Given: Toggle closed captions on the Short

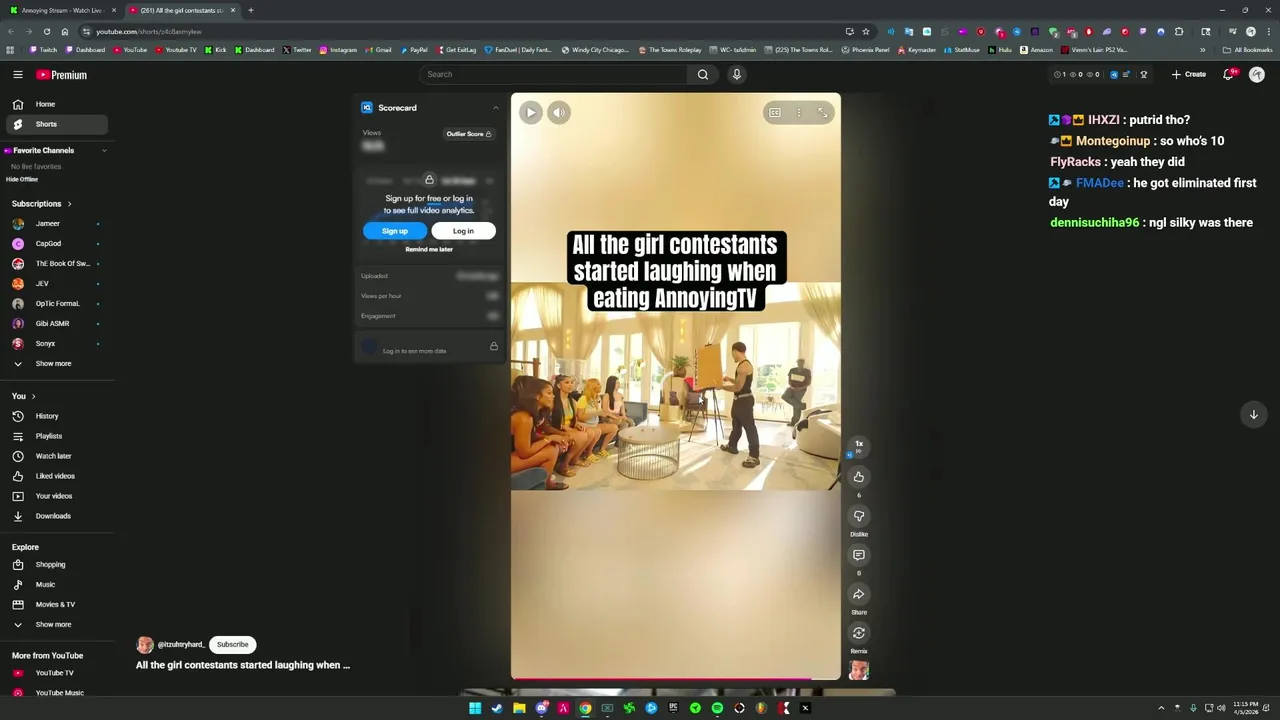Looking at the screenshot, I should pyautogui.click(x=774, y=113).
